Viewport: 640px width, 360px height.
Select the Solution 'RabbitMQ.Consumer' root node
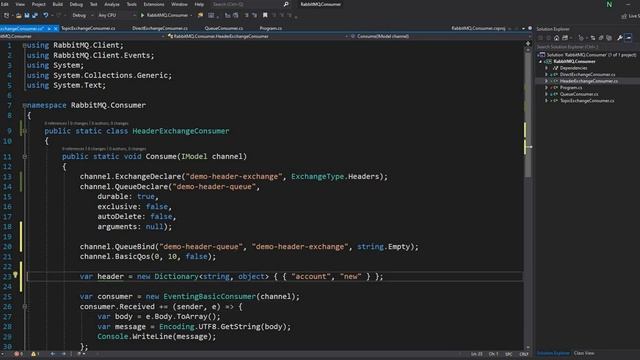591,55
